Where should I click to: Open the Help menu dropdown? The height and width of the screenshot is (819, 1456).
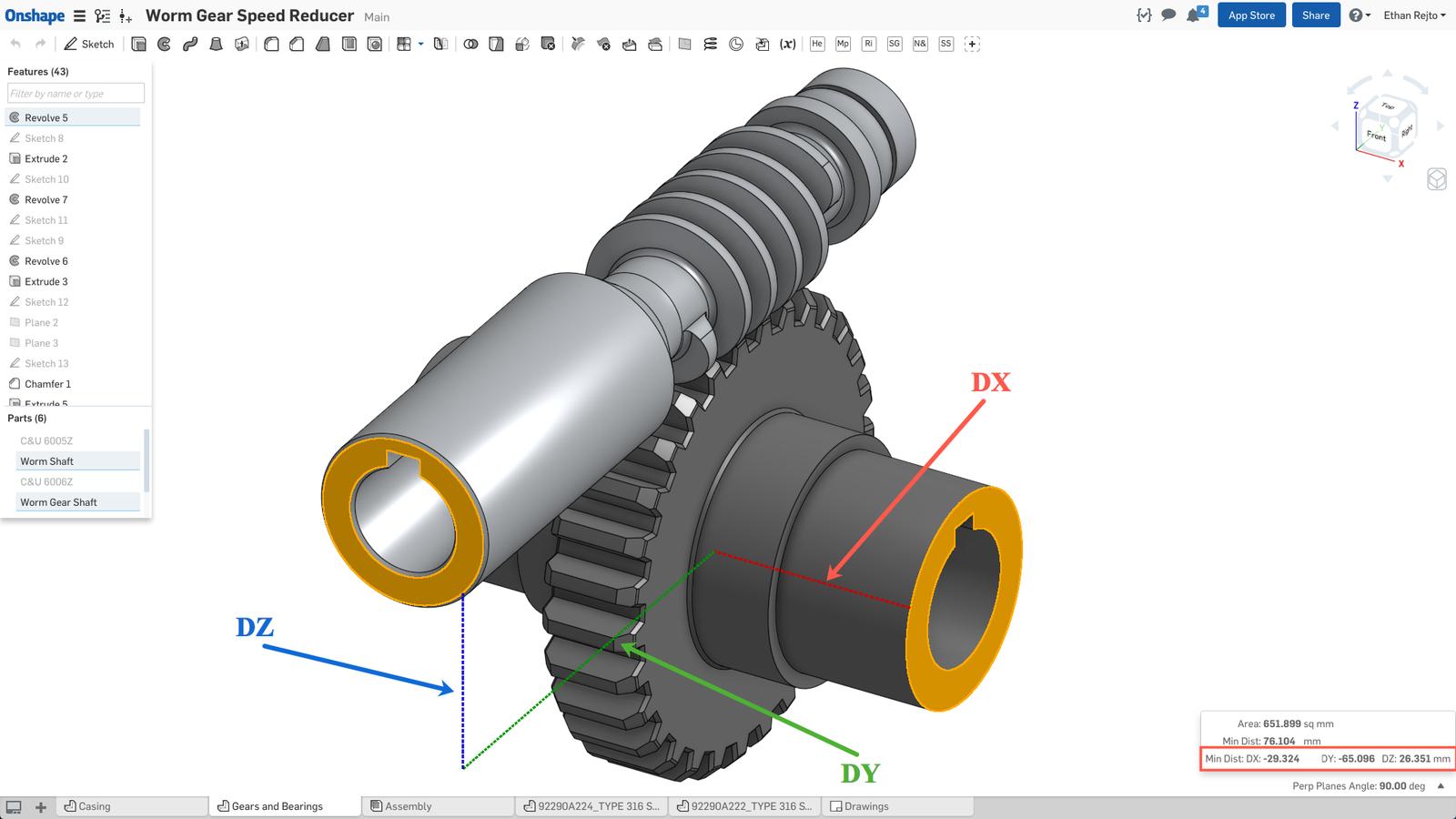[1360, 15]
